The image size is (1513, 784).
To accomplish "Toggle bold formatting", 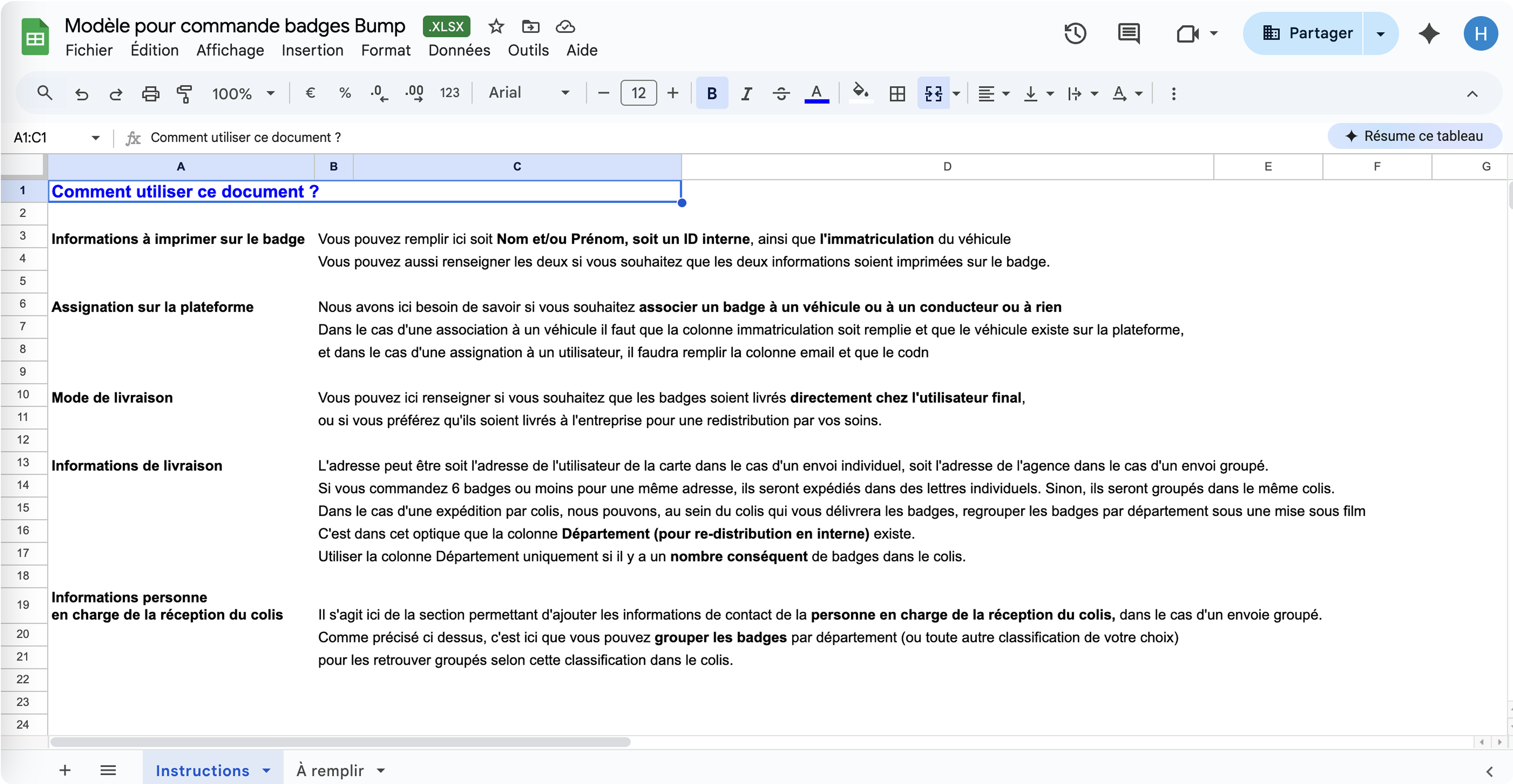I will (x=711, y=93).
